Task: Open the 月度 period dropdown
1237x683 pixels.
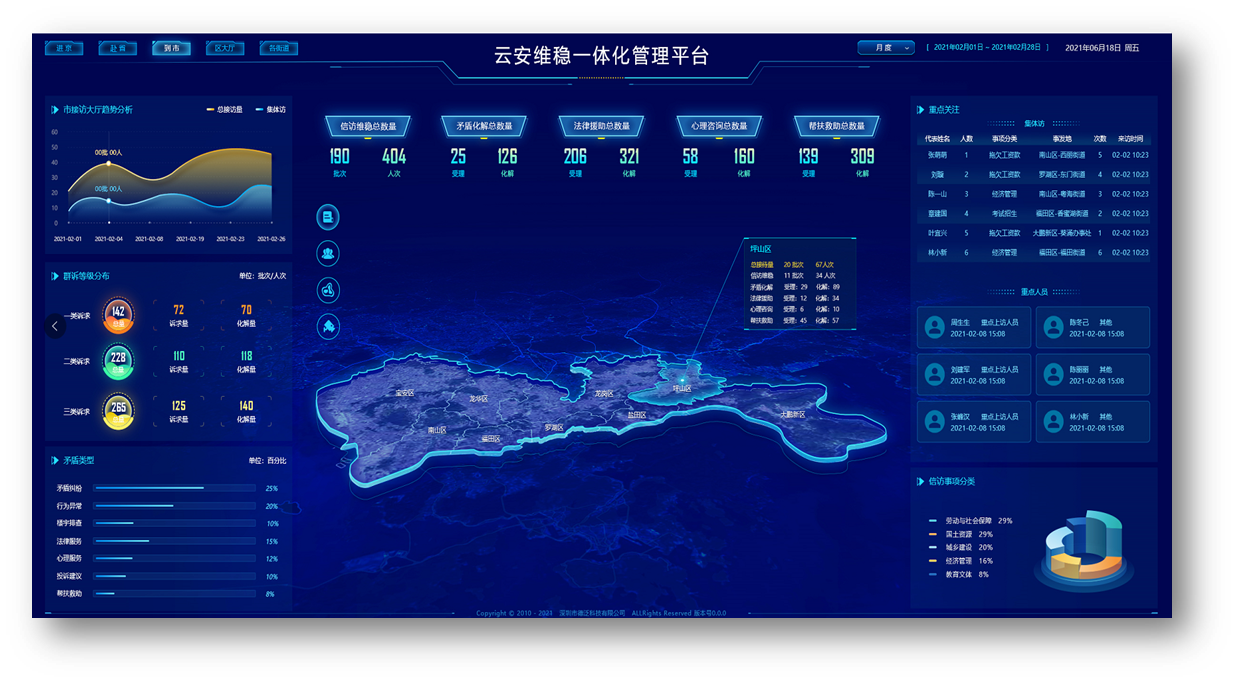Action: (885, 48)
